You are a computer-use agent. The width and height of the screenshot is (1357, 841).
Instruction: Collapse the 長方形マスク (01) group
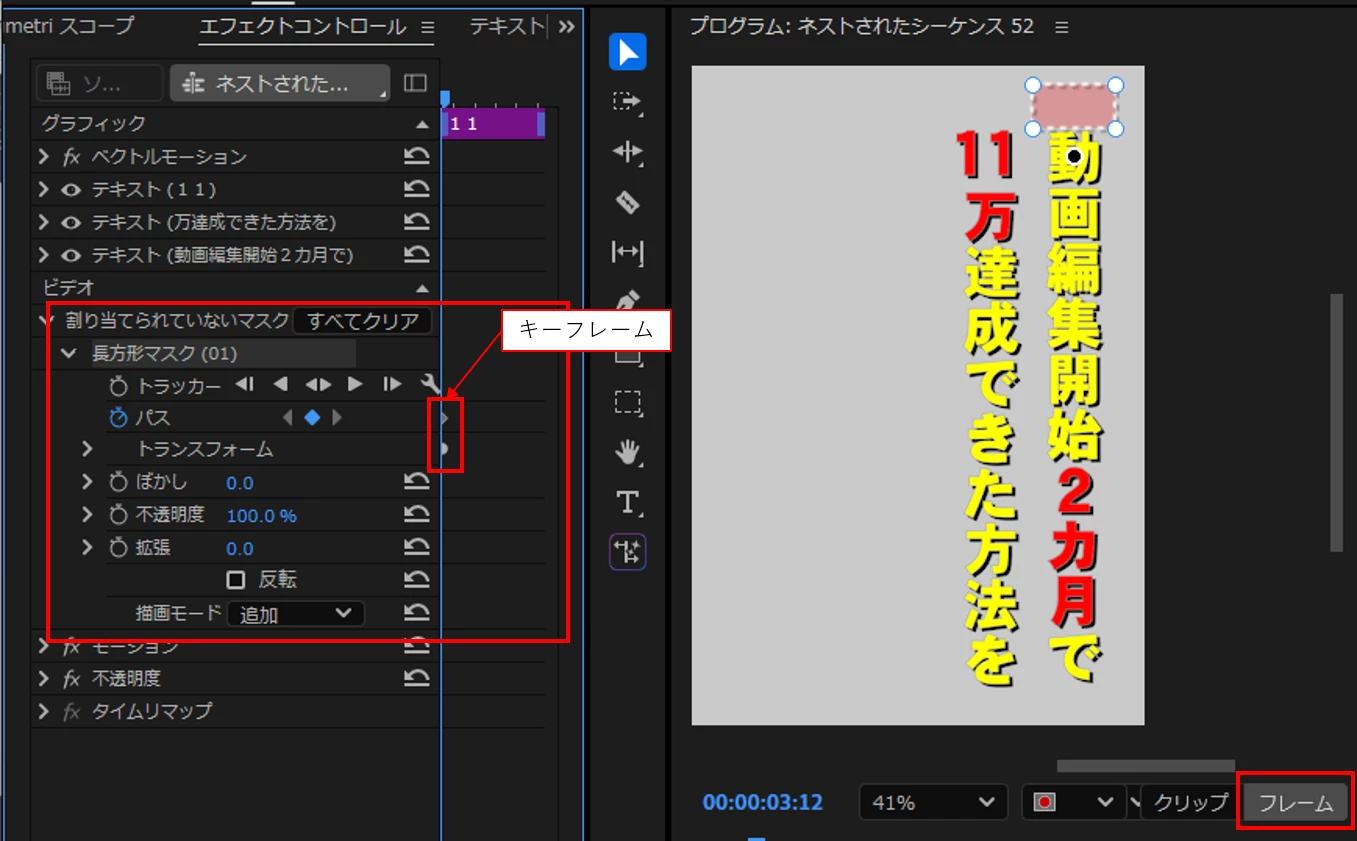tap(69, 353)
